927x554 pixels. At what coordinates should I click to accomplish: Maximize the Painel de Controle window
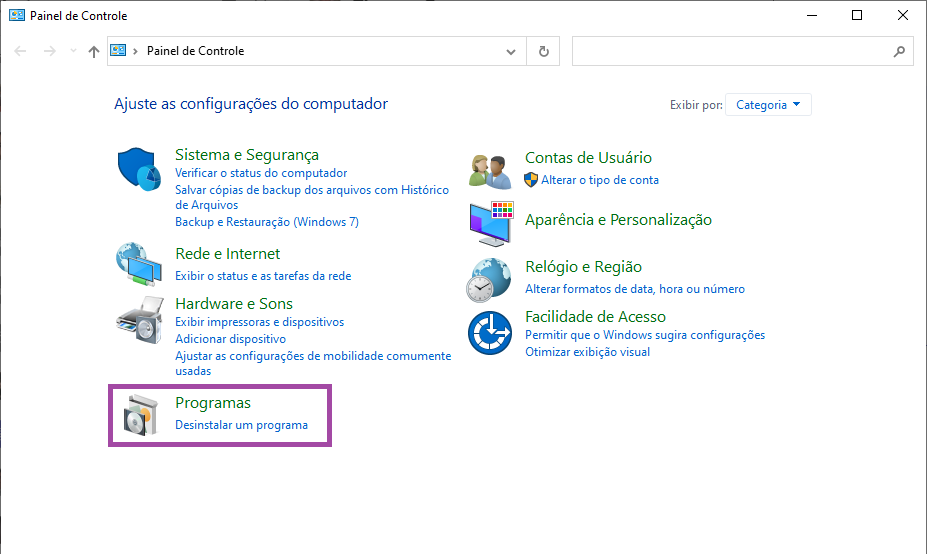coord(857,15)
